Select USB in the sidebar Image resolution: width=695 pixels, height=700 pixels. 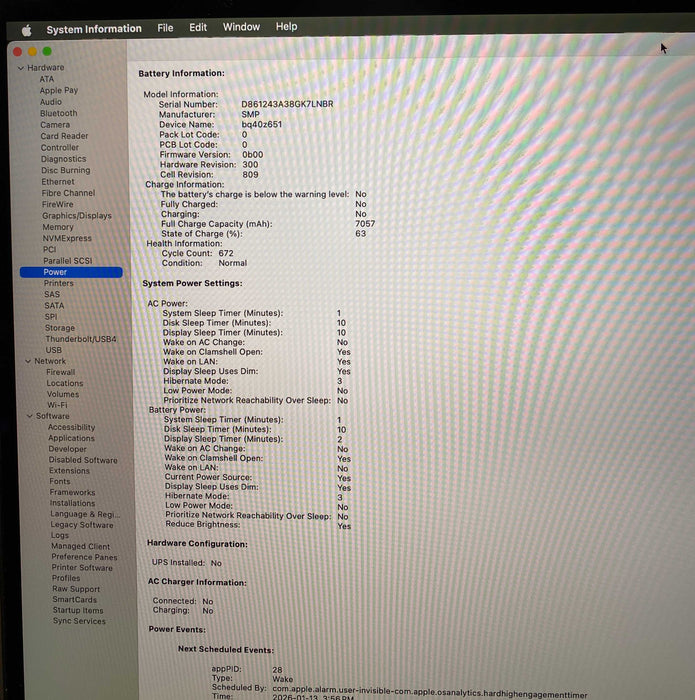tap(54, 350)
